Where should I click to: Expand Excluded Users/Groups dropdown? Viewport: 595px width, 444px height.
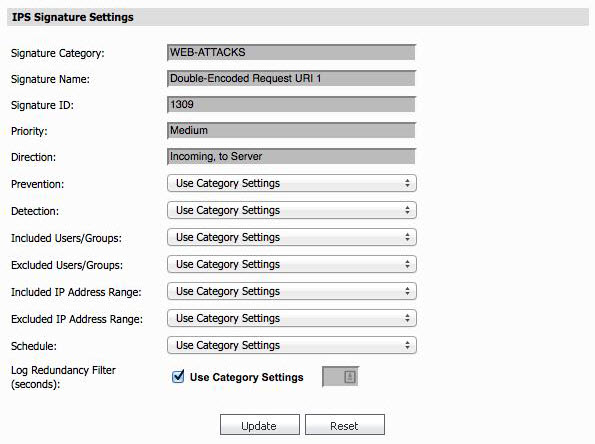point(291,264)
